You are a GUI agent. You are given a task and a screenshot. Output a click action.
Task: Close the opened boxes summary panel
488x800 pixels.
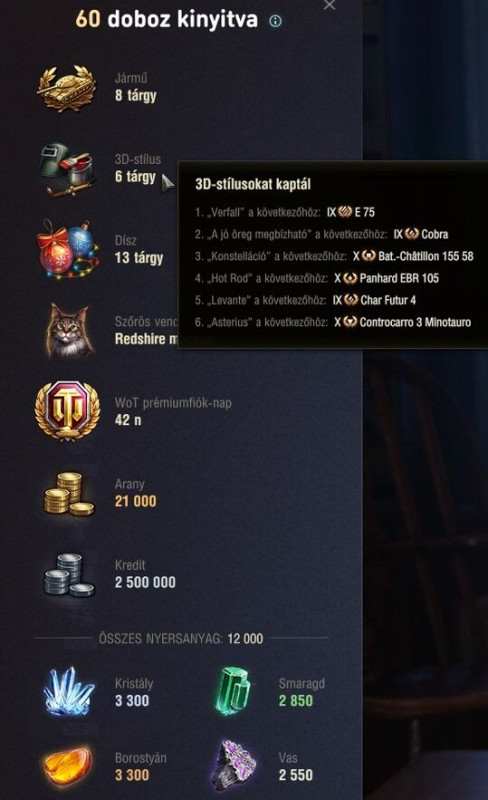pyautogui.click(x=330, y=5)
